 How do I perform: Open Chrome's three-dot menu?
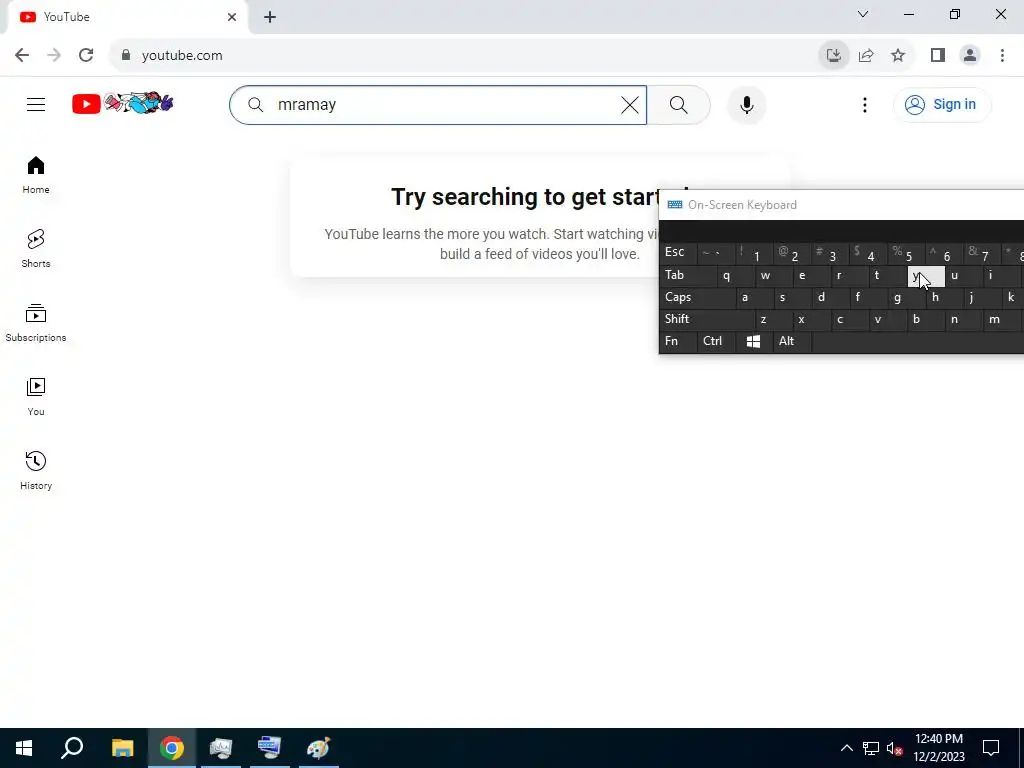coord(1002,56)
